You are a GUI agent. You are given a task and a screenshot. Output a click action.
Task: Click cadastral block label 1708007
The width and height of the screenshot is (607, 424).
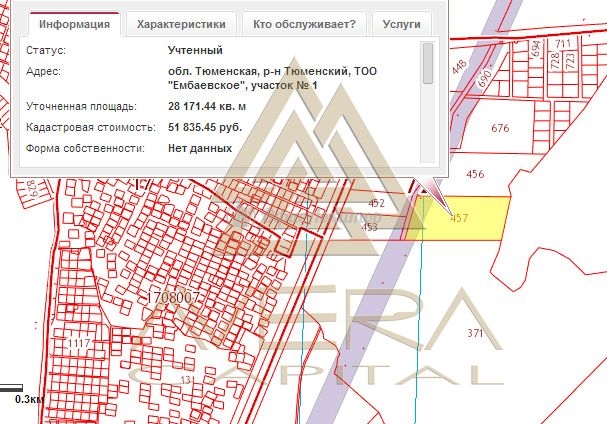(173, 298)
